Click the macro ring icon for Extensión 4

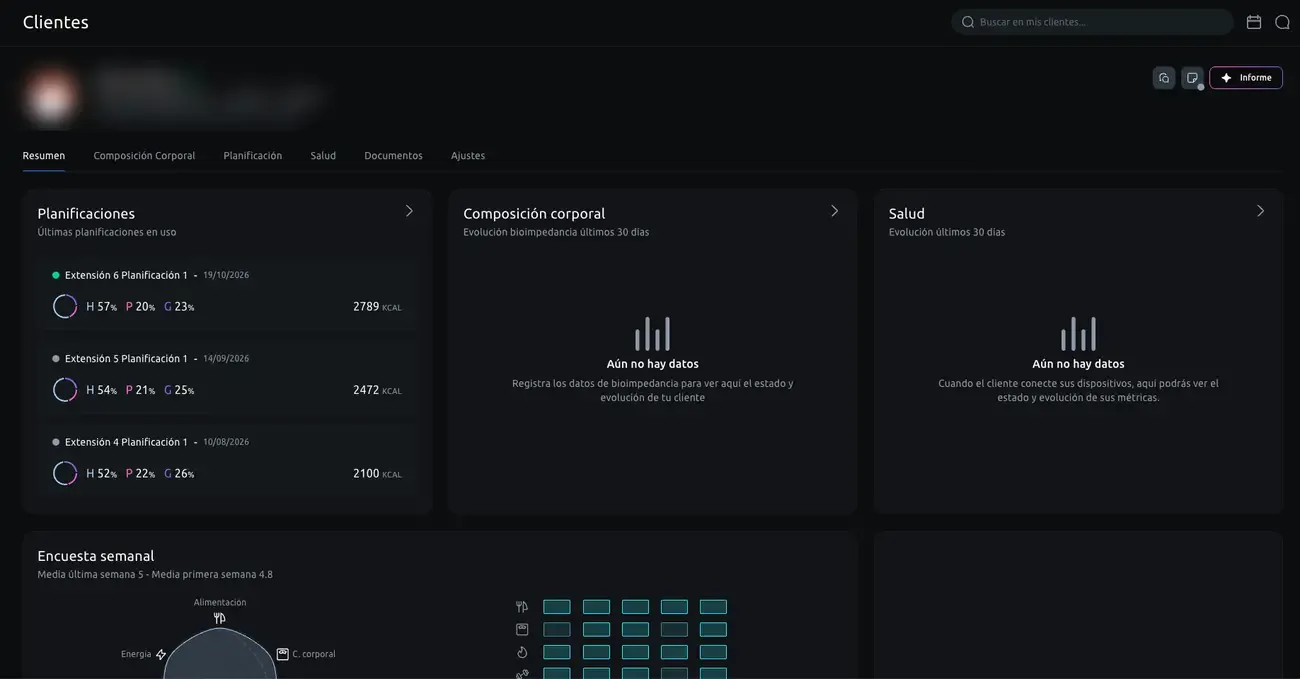pyautogui.click(x=65, y=474)
